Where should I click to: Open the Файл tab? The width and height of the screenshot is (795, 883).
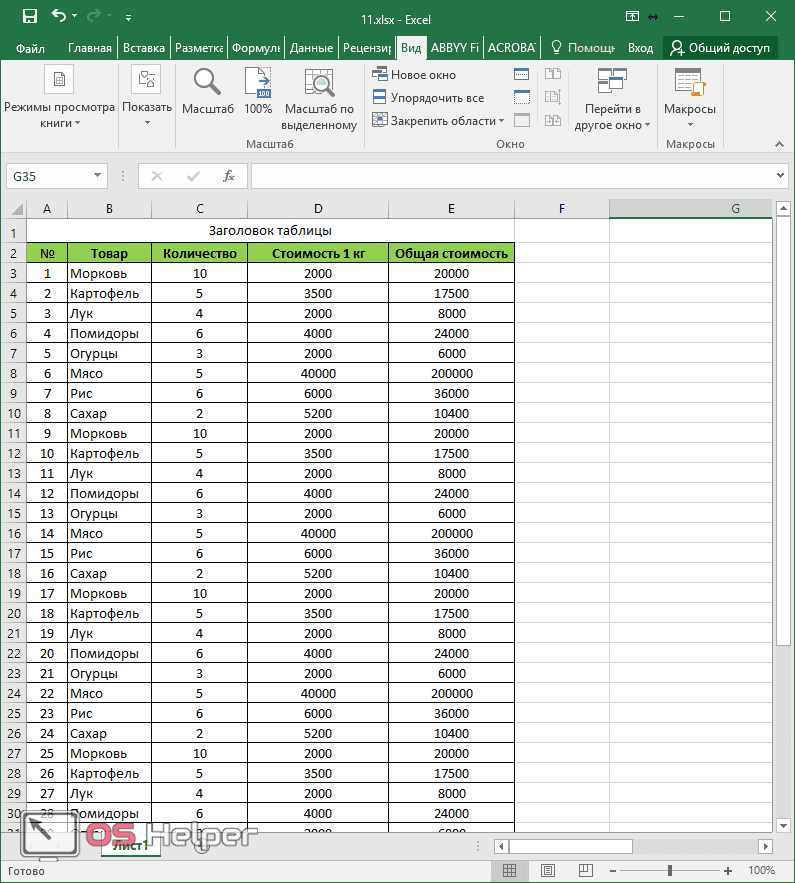pos(30,48)
